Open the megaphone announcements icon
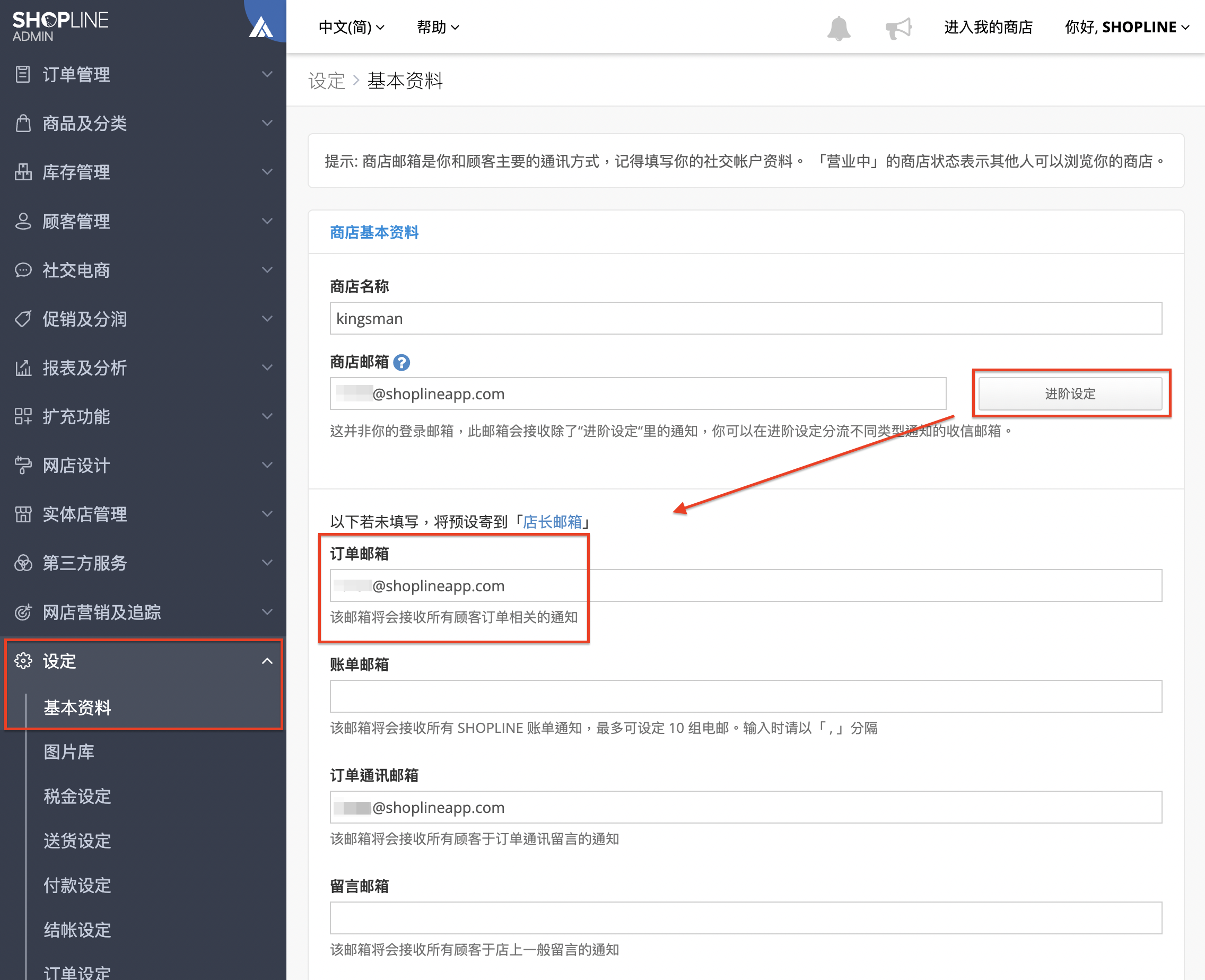 [898, 28]
